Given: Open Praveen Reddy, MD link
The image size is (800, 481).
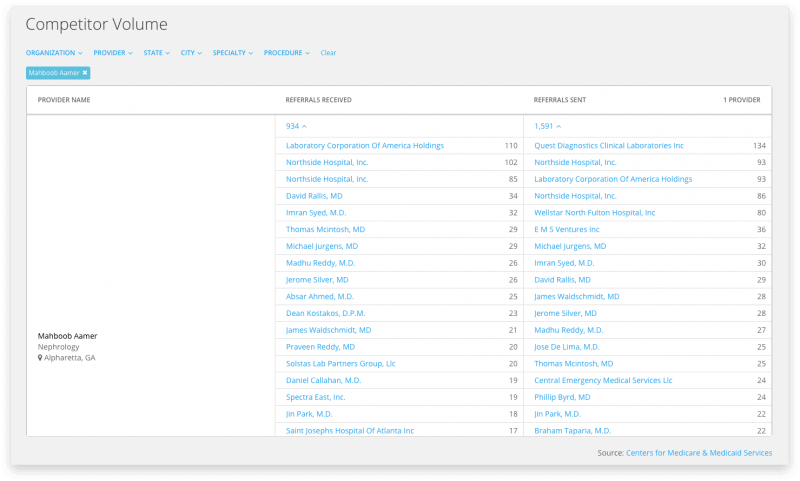Looking at the screenshot, I should (320, 347).
